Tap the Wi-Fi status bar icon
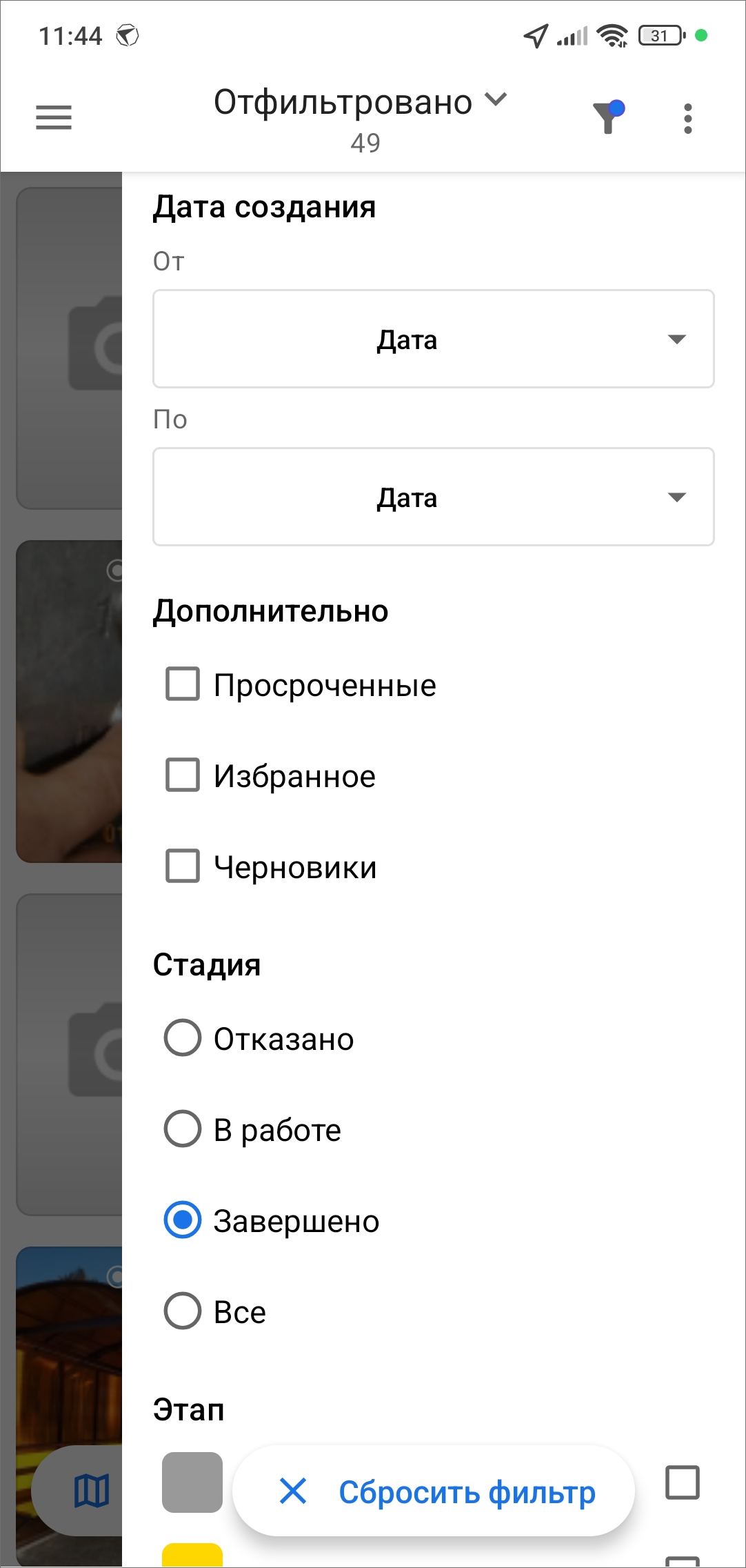746x1568 pixels. point(612,35)
